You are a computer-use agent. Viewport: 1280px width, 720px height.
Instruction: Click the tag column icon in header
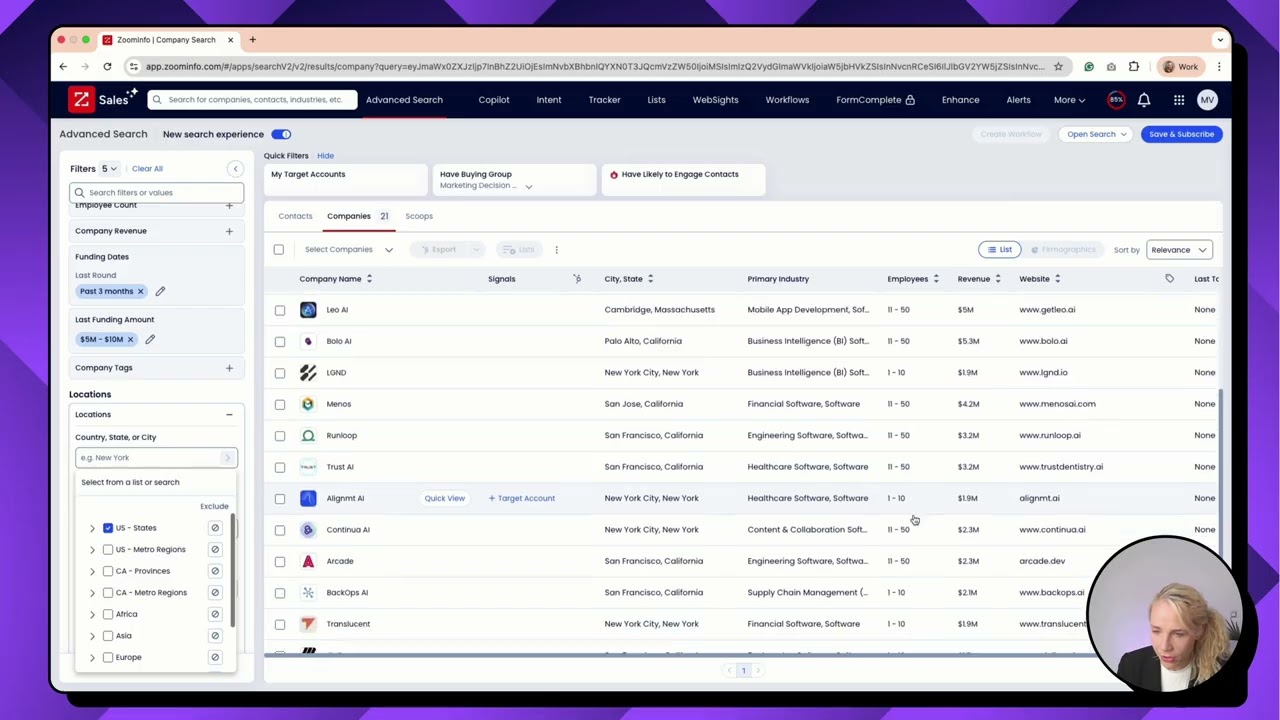tap(1169, 279)
